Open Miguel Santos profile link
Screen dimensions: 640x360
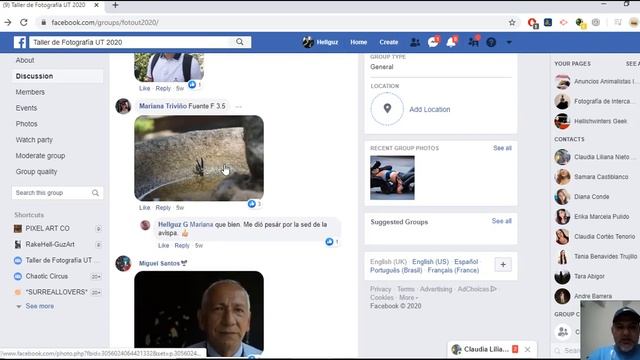pyautogui.click(x=159, y=263)
